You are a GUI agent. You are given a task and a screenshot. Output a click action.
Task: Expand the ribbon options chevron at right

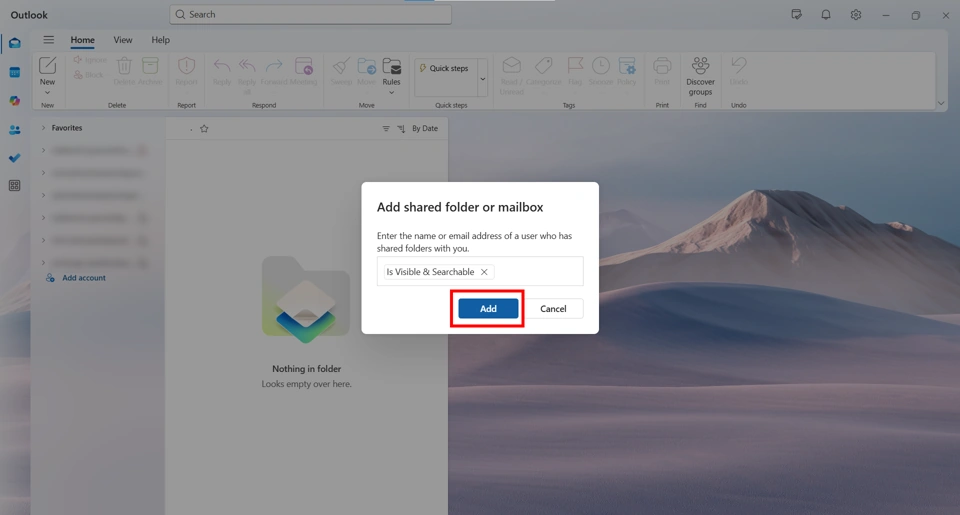[x=941, y=103]
